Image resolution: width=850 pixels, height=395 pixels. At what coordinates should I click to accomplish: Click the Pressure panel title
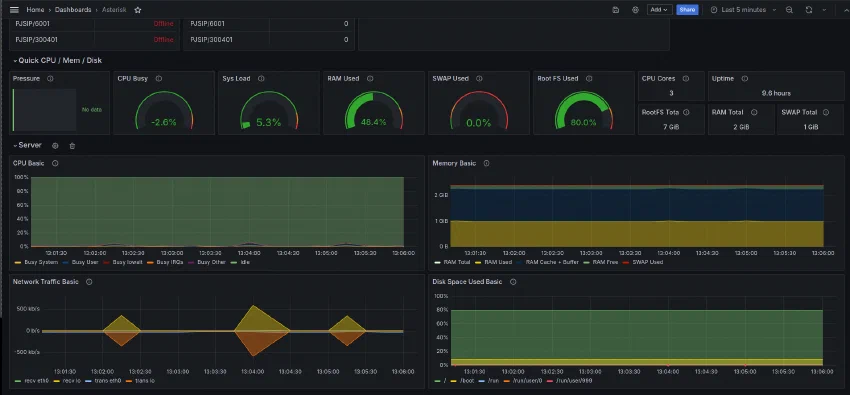click(26, 79)
